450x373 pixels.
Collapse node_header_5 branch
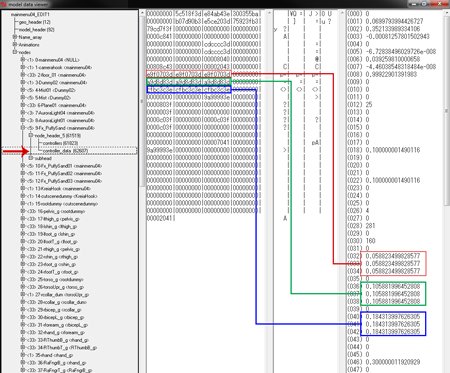31,136
